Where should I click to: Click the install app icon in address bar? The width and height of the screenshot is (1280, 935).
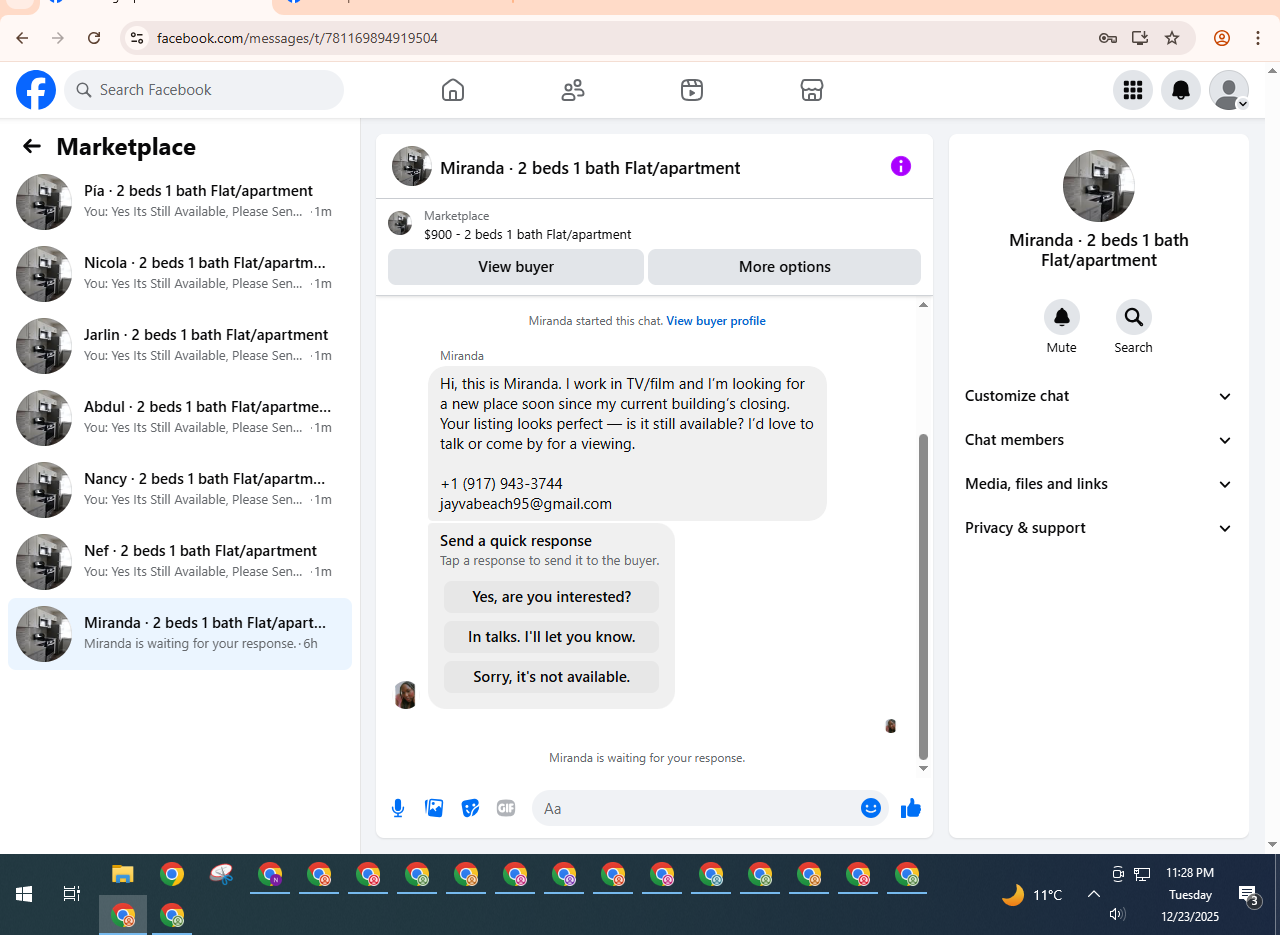click(1140, 38)
